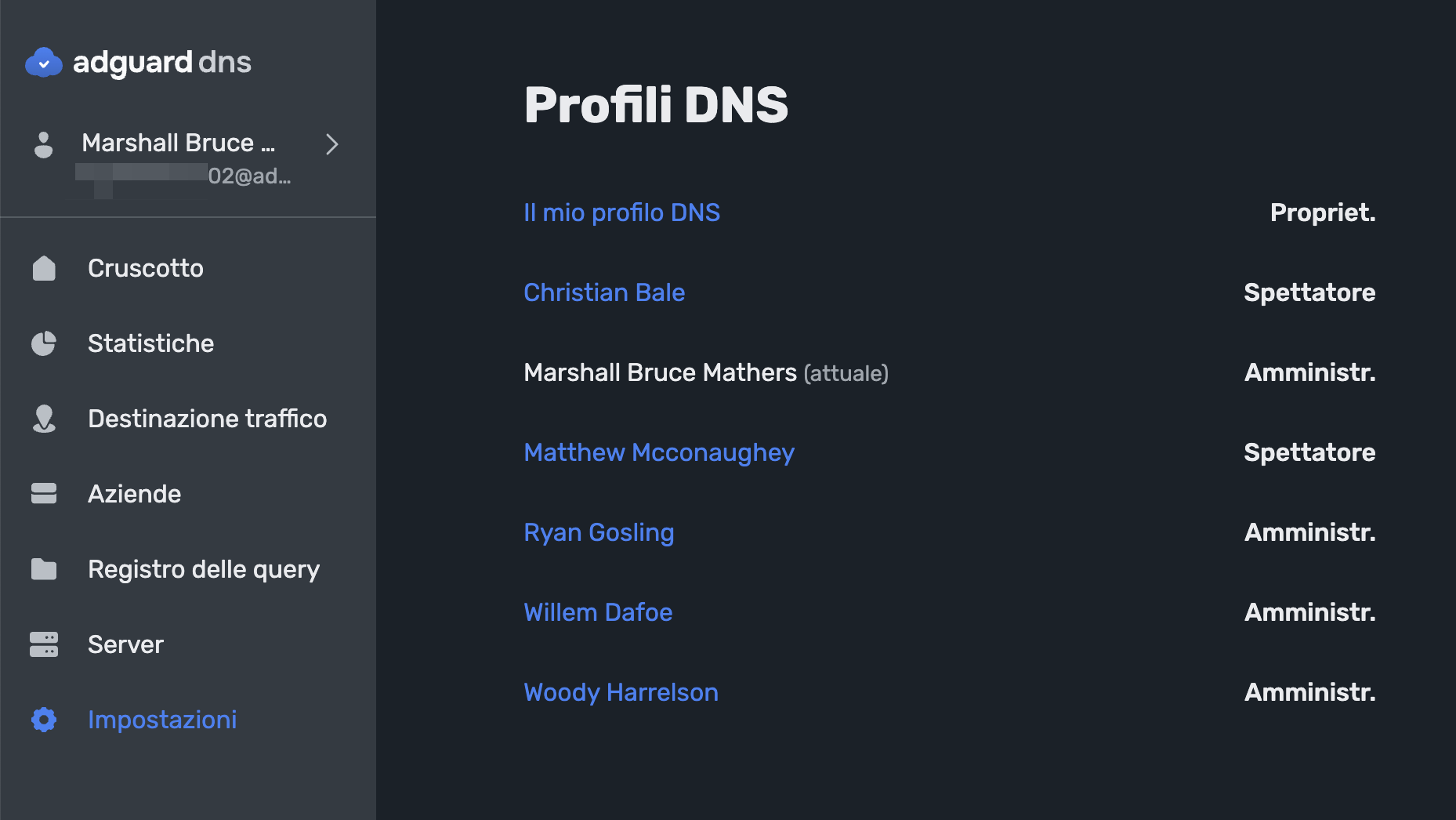This screenshot has width=1456, height=820.
Task: Expand the Marshall Bruce account chevron
Action: pos(331,145)
